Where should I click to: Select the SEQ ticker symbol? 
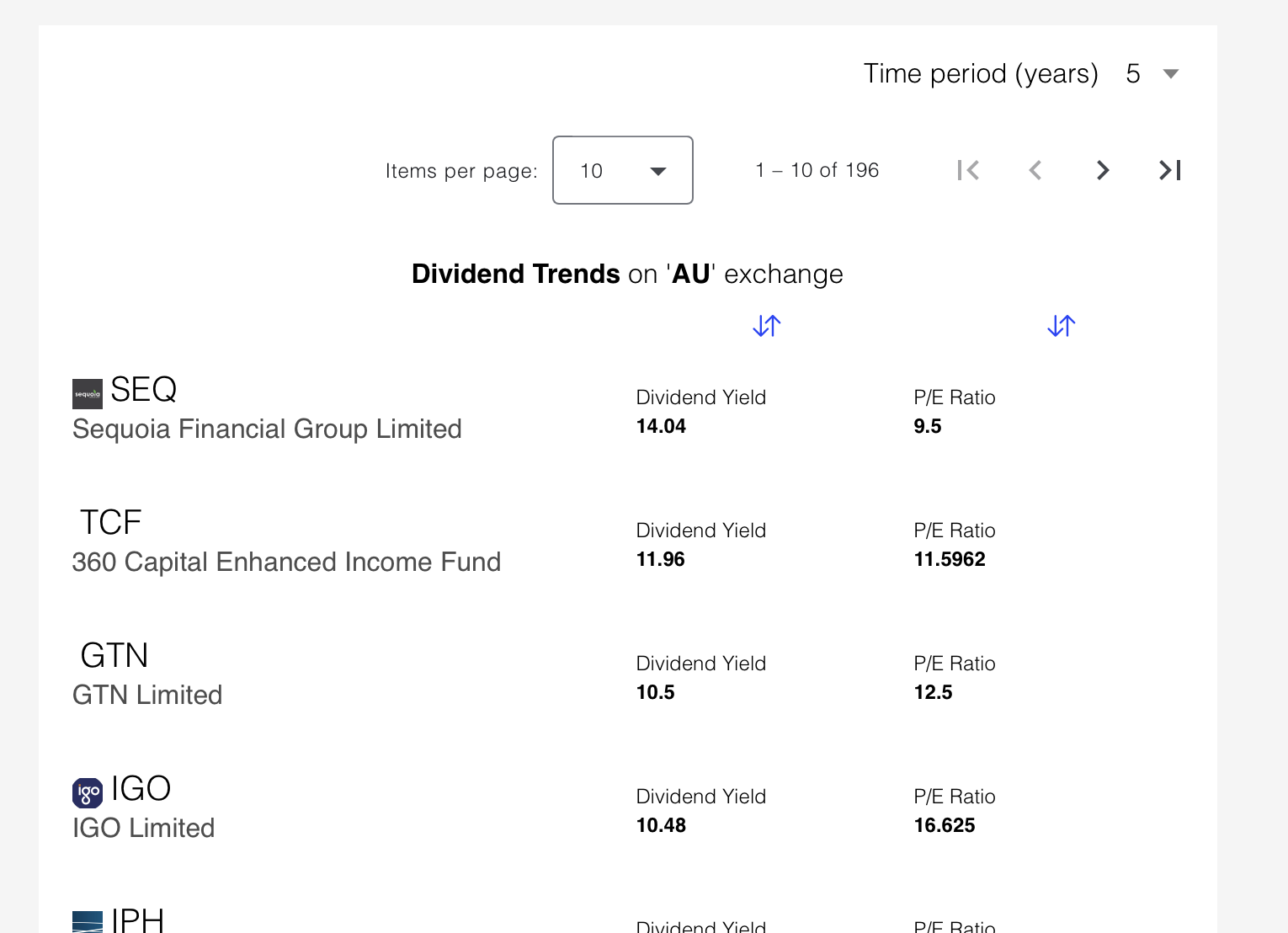coord(142,390)
